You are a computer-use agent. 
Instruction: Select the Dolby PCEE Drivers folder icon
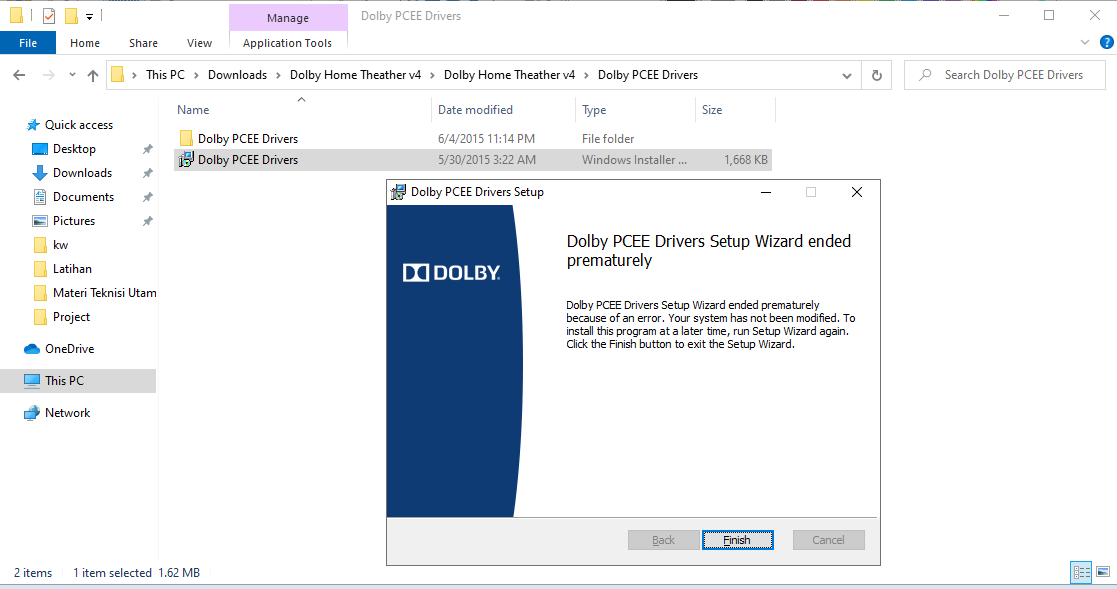[x=186, y=138]
